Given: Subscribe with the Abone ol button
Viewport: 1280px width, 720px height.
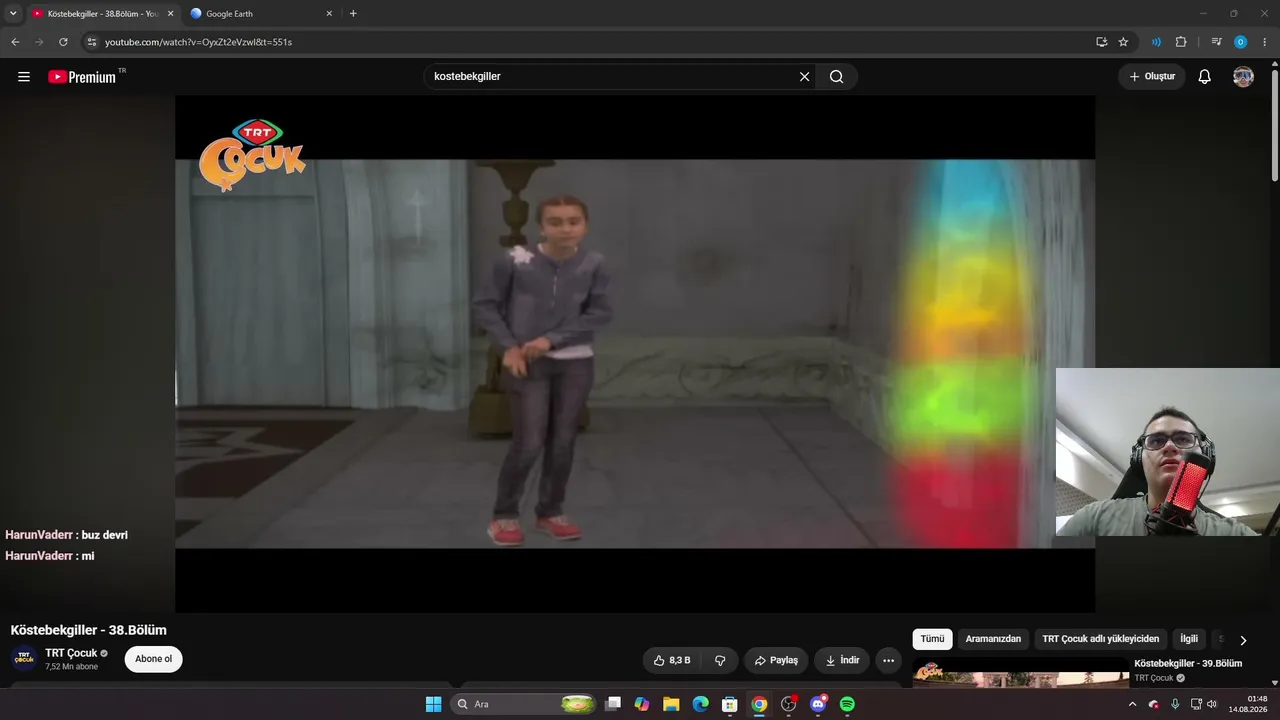Looking at the screenshot, I should click(153, 659).
